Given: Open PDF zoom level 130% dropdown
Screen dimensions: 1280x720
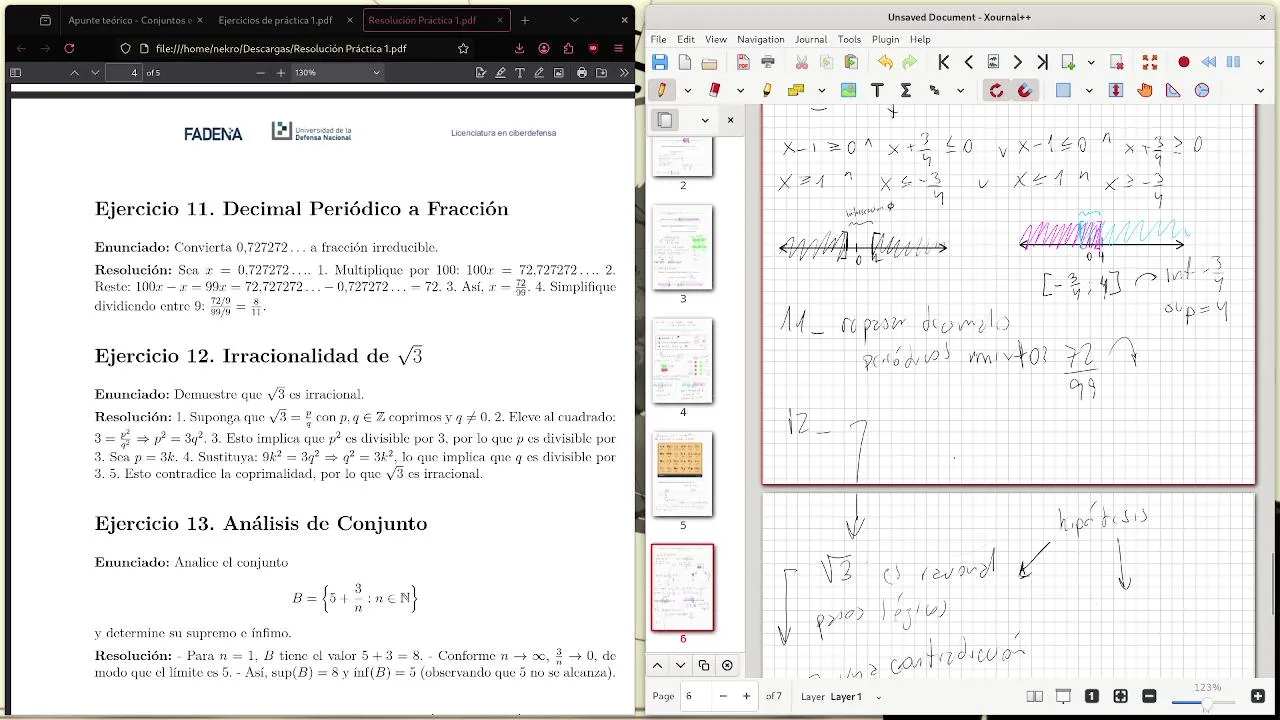Looking at the screenshot, I should (x=337, y=73).
